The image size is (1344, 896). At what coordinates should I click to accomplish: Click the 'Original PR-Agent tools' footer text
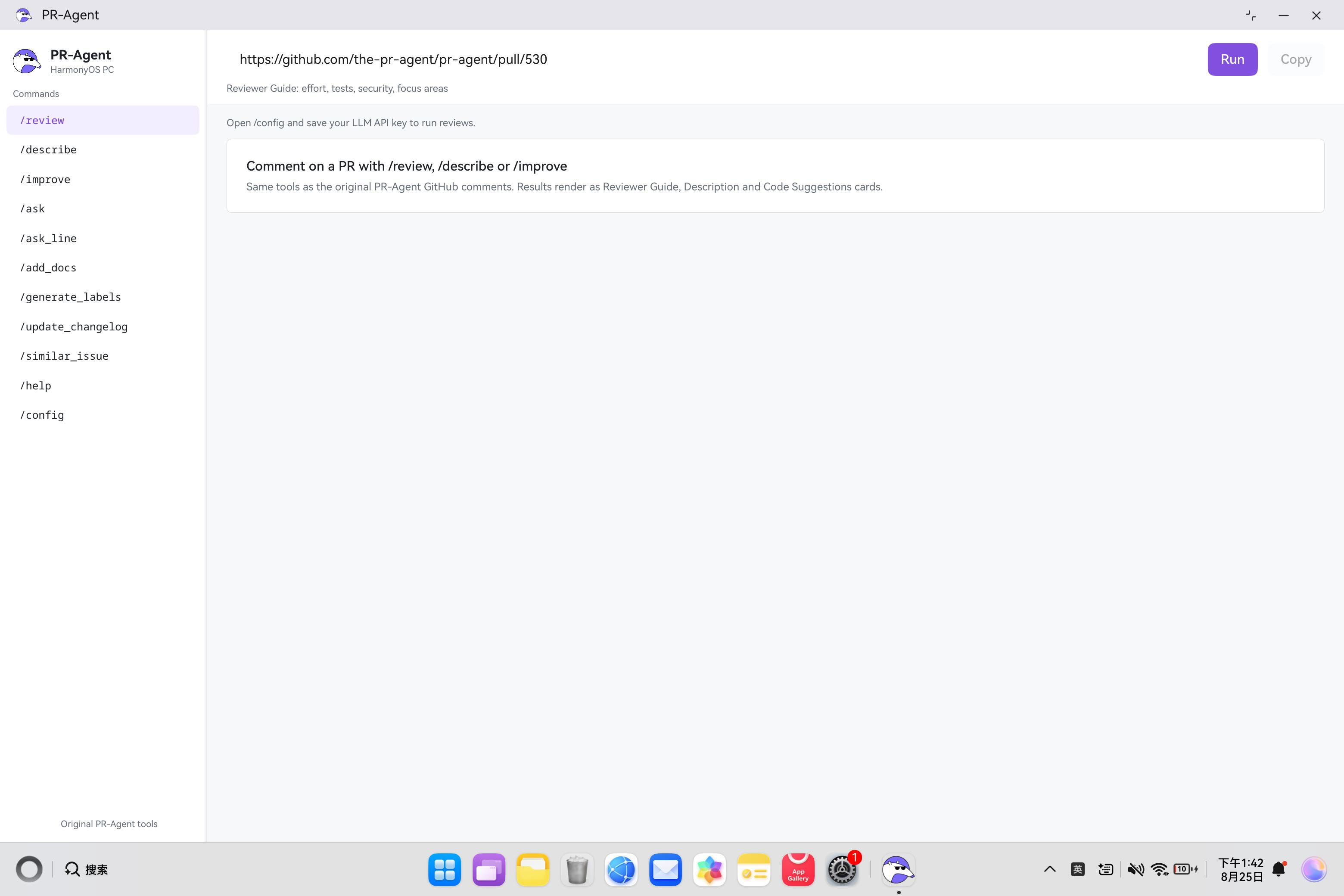(x=109, y=824)
